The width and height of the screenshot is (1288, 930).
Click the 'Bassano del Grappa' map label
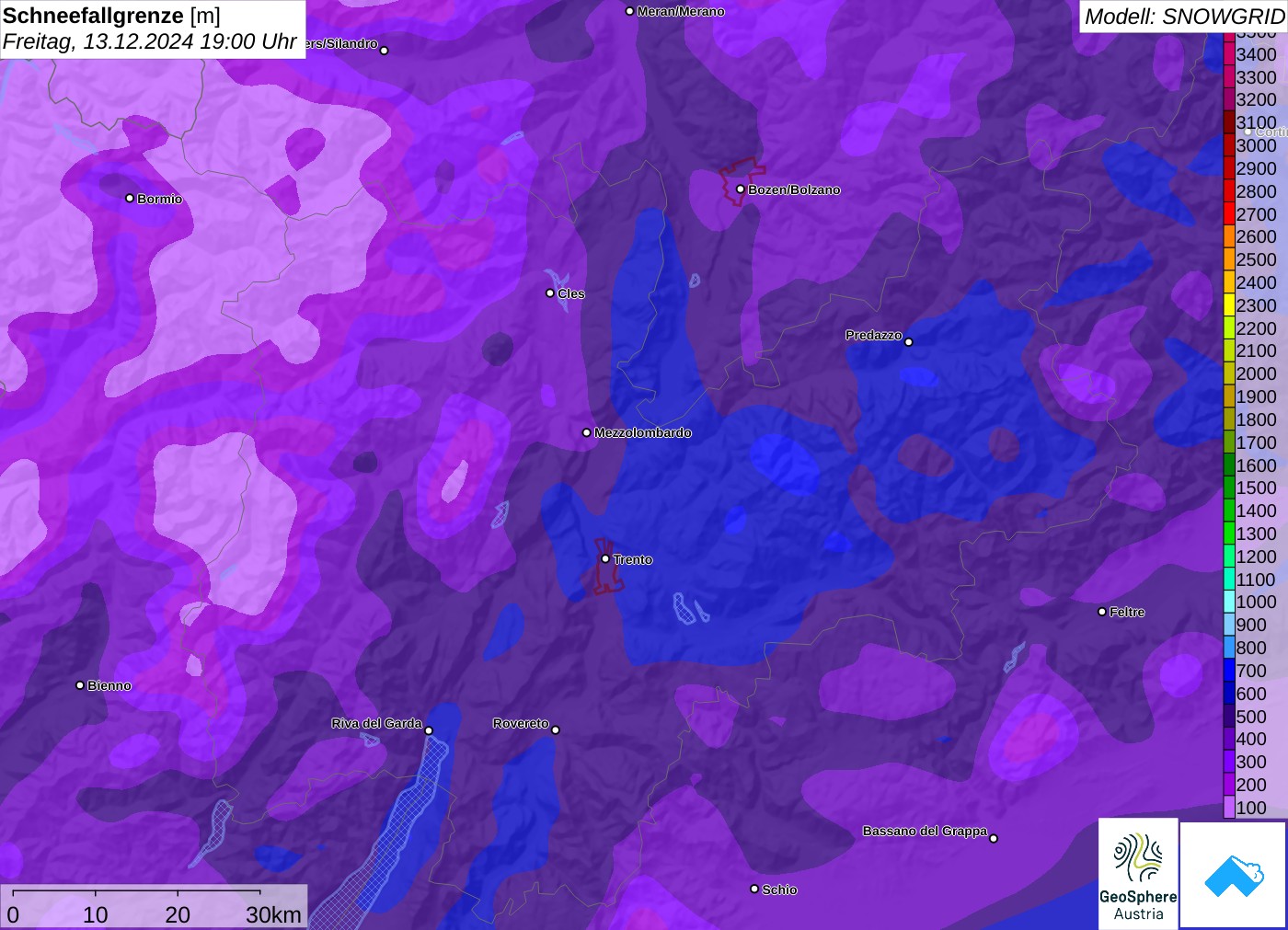click(925, 831)
